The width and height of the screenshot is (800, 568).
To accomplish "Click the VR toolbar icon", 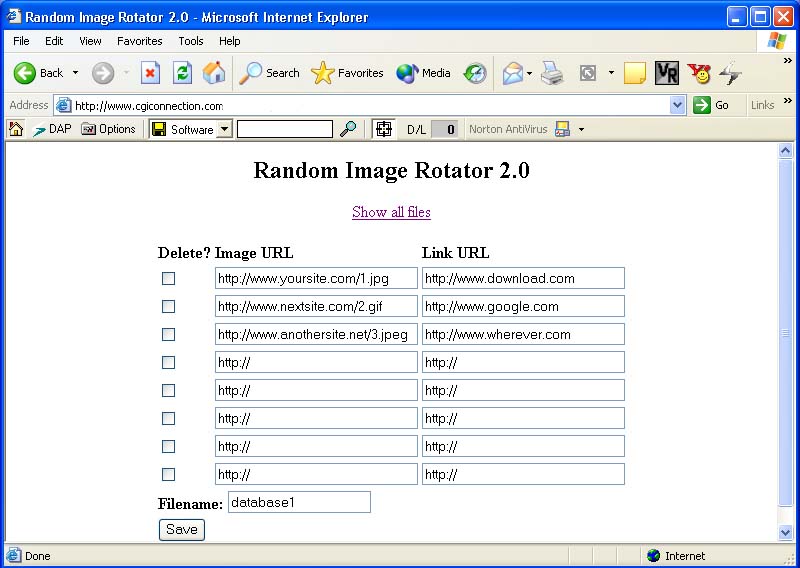I will [x=667, y=72].
